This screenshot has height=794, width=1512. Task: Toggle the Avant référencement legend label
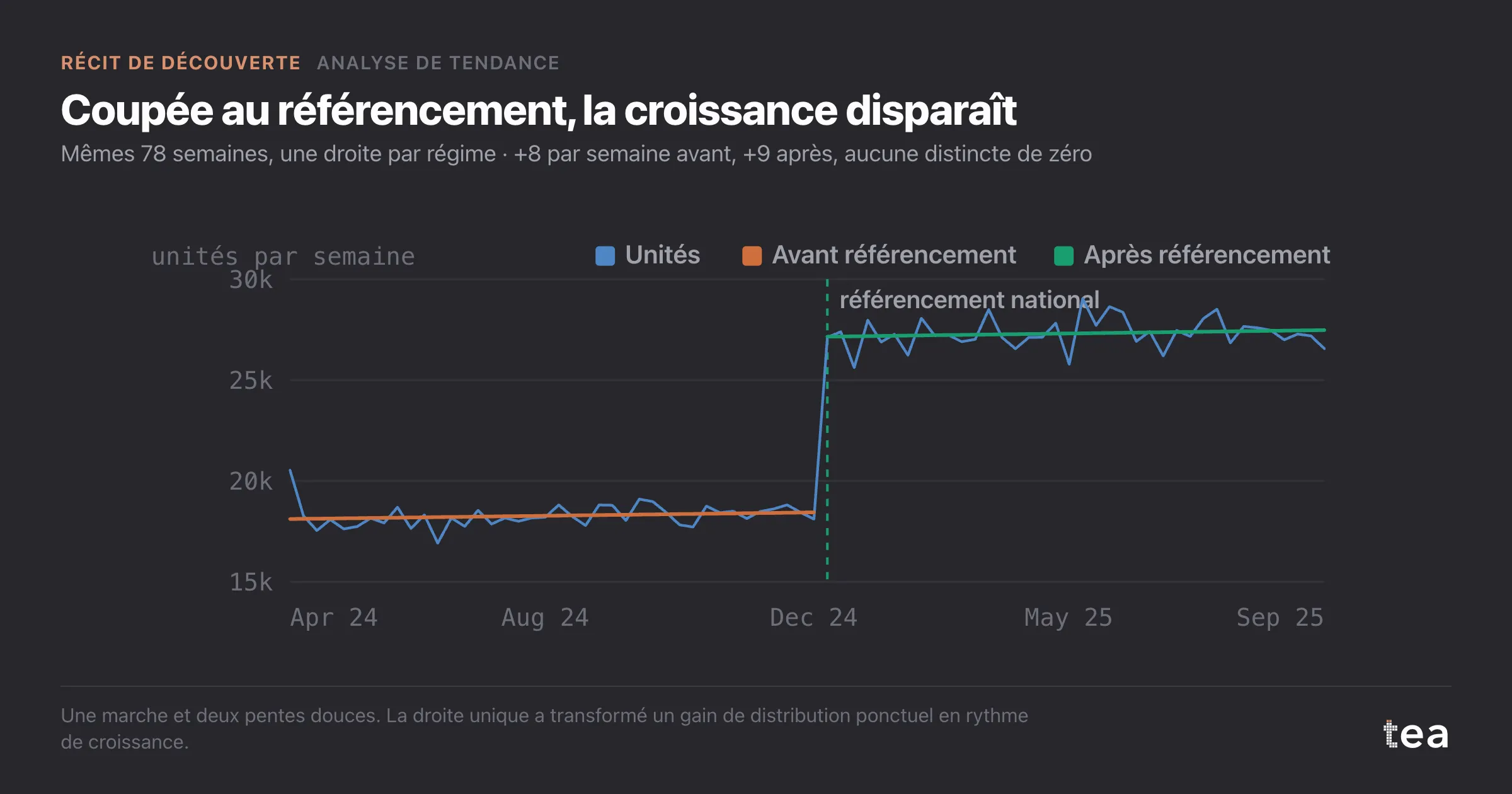pos(894,255)
